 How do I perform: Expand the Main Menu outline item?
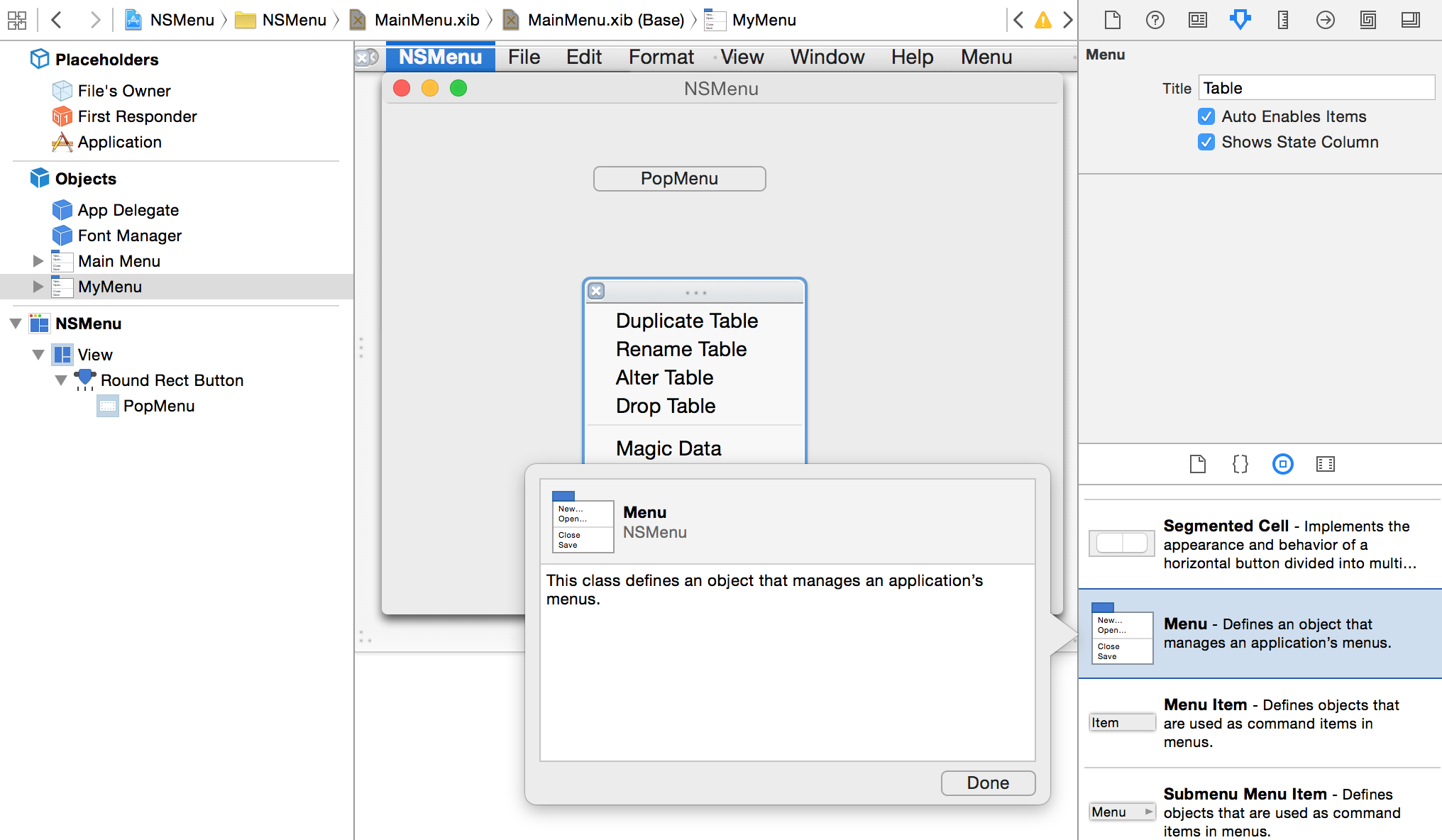point(38,261)
